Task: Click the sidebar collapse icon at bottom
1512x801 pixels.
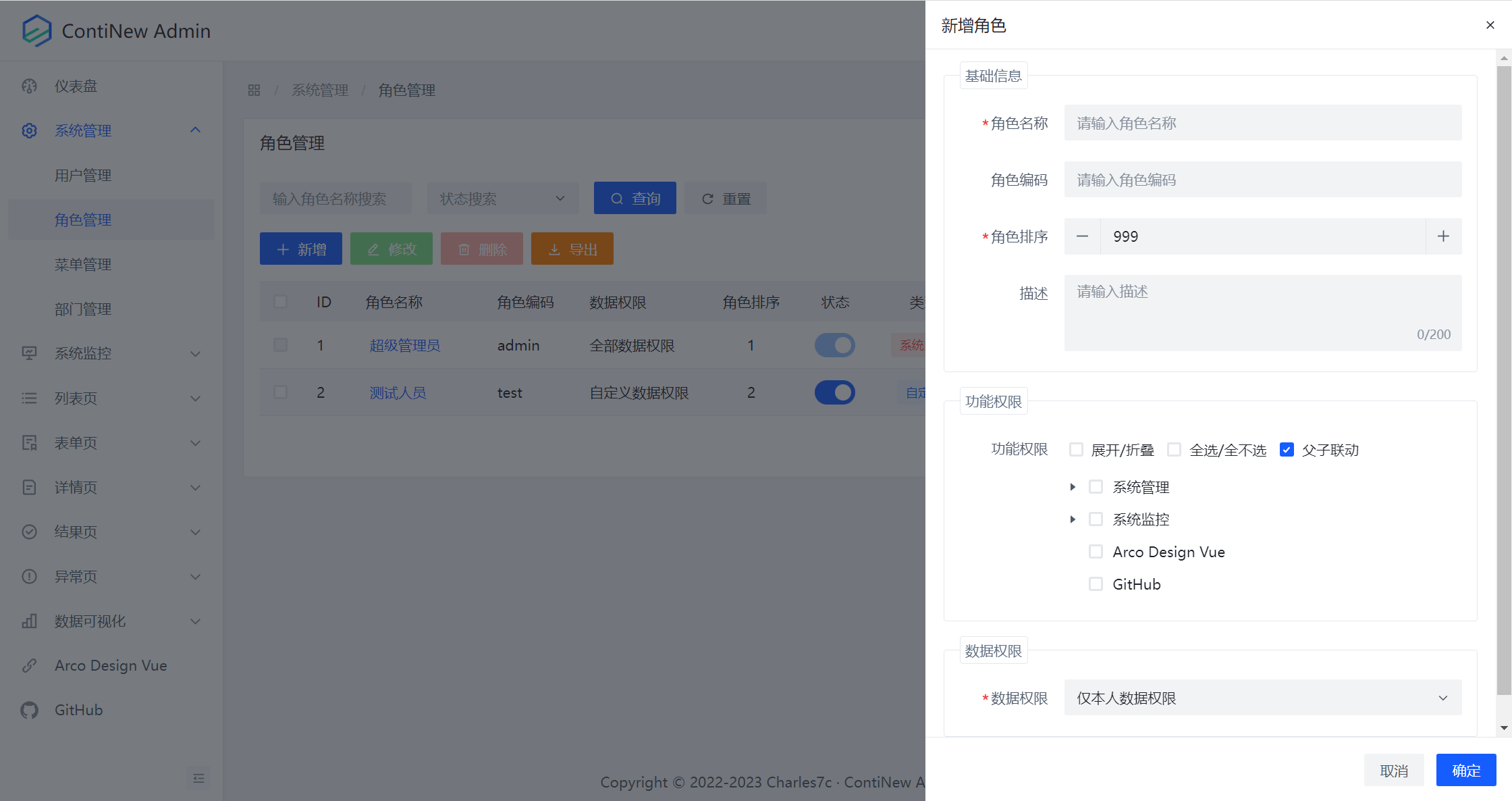Action: point(198,778)
